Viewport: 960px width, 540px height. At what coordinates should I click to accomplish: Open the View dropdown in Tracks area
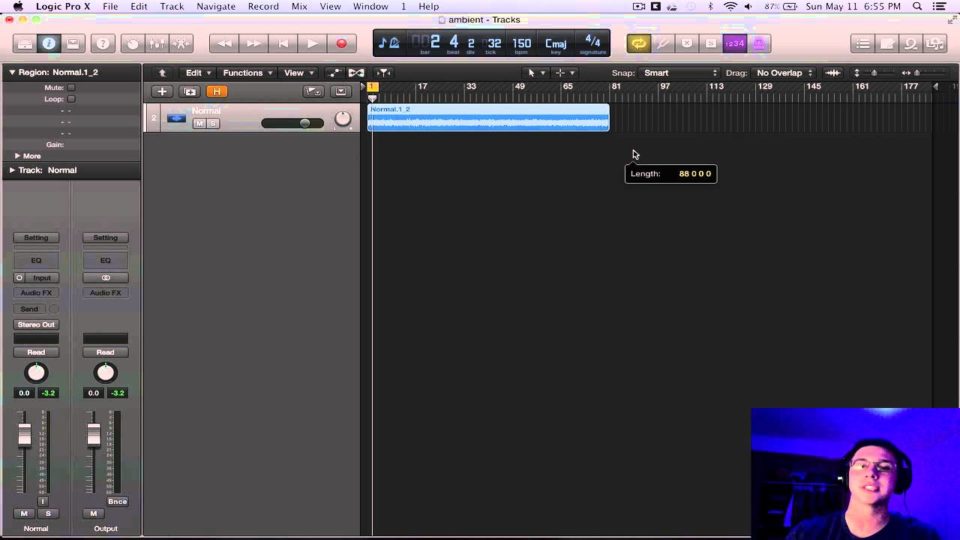click(299, 73)
